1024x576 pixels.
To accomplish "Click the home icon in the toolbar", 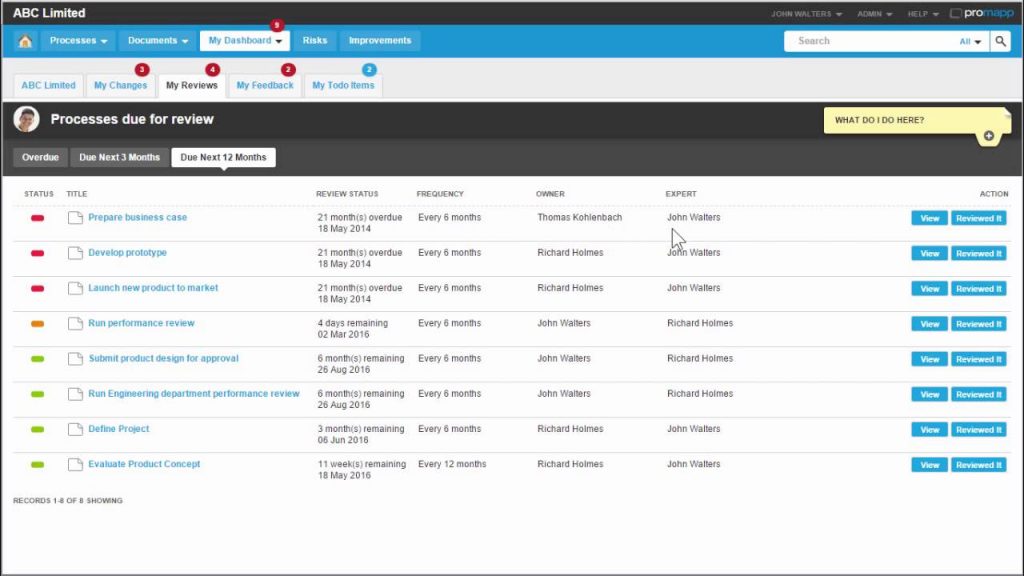I will click(x=25, y=40).
